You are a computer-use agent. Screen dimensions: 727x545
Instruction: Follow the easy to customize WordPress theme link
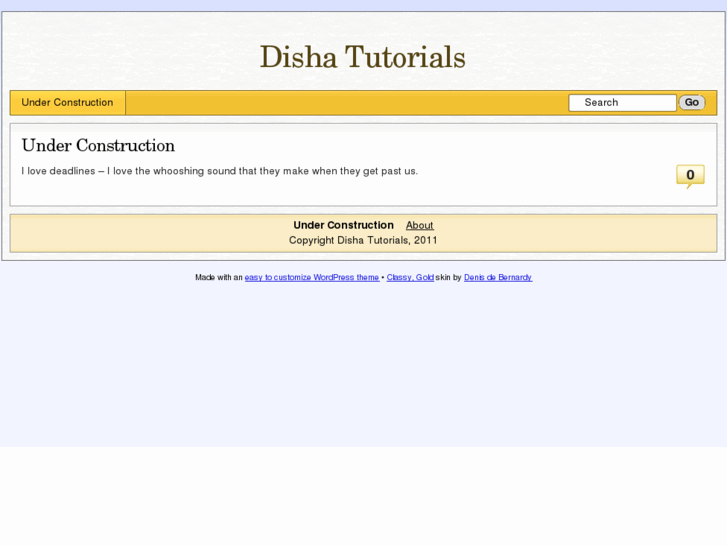click(x=312, y=277)
